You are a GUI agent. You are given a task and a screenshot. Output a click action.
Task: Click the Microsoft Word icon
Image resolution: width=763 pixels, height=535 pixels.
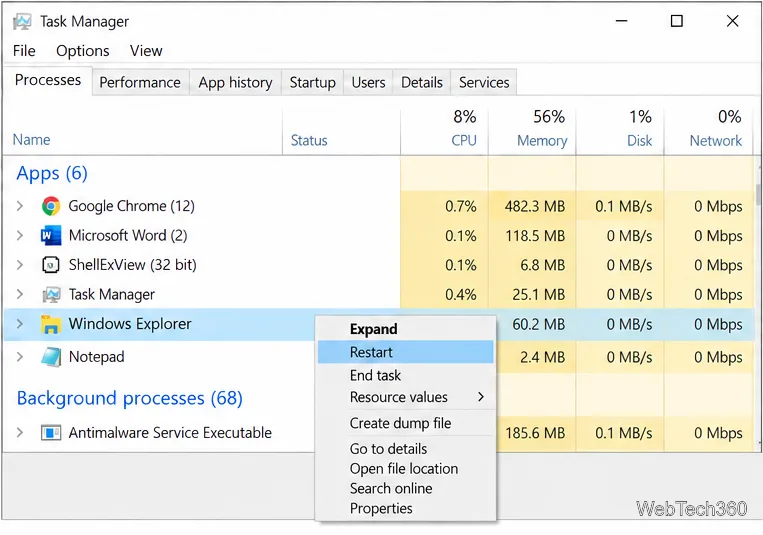(x=51, y=236)
